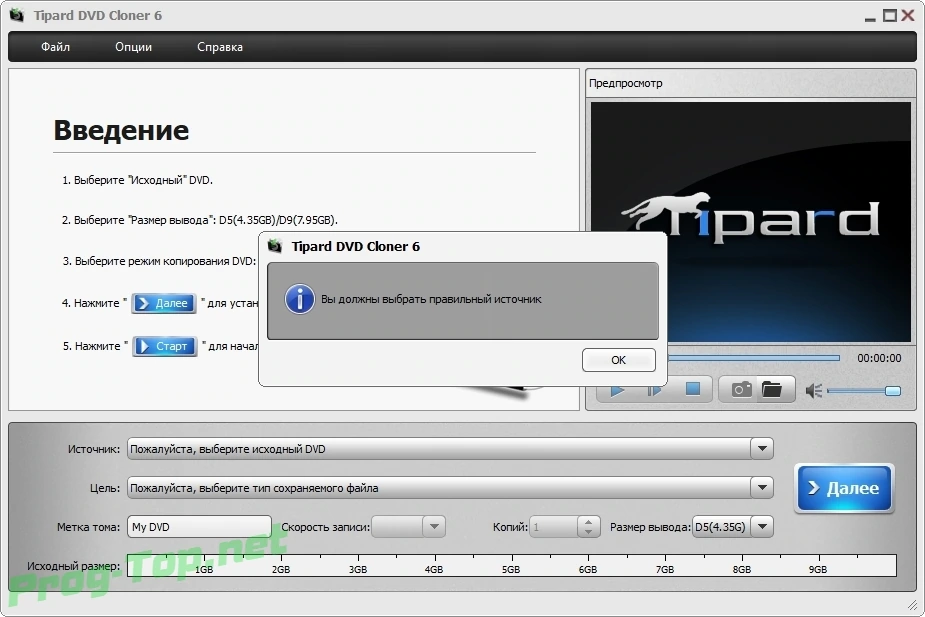
Task: Open the Размер вывода dropdown
Action: (762, 527)
